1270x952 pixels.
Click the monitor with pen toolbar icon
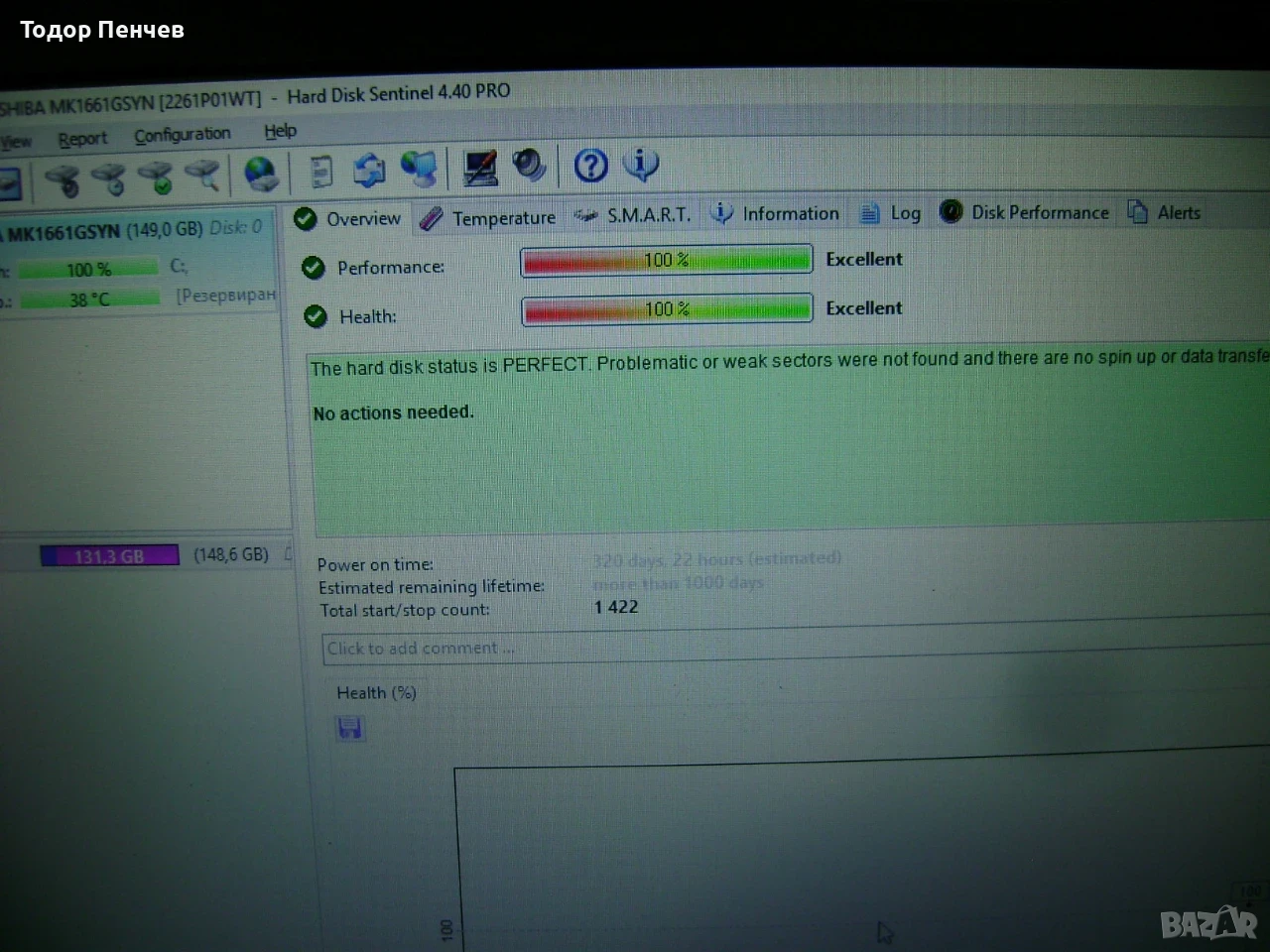click(x=481, y=167)
